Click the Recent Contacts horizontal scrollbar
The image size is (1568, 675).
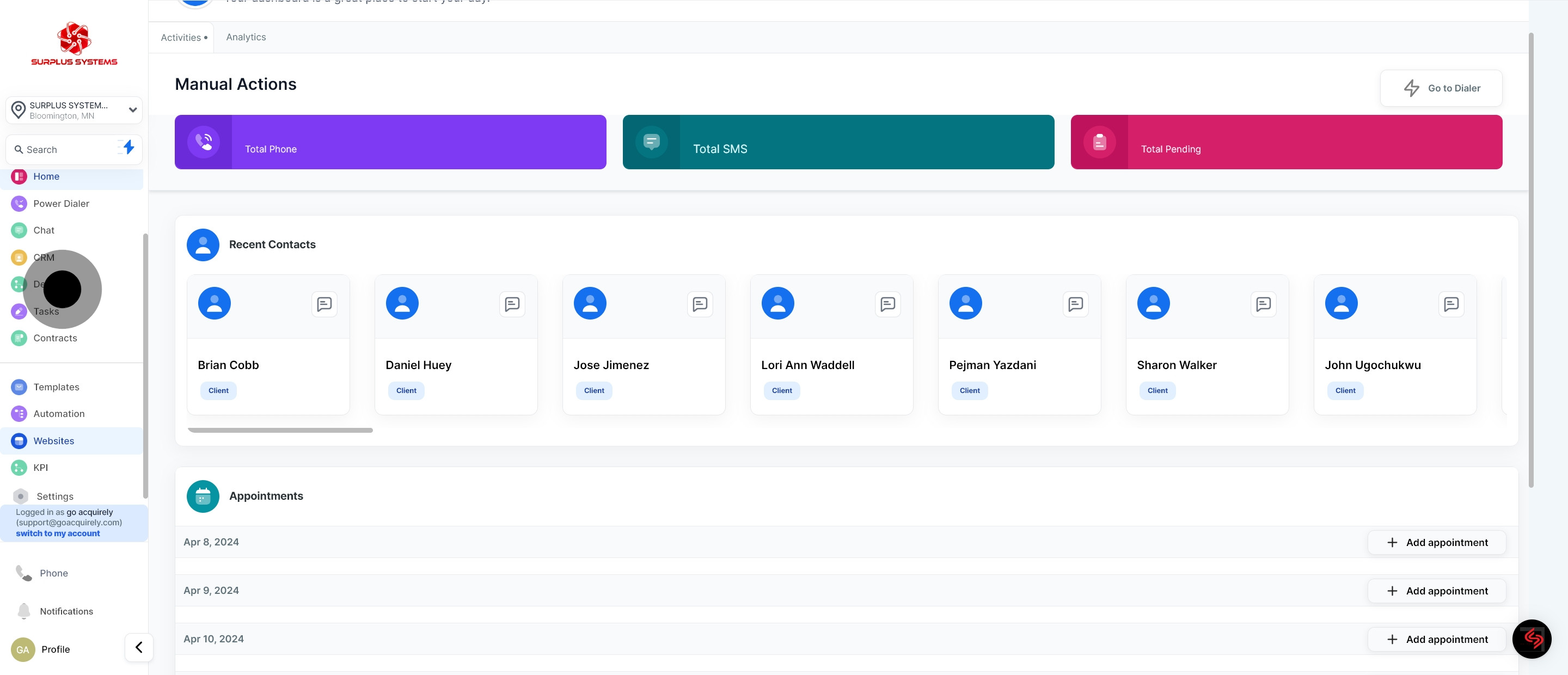click(x=280, y=431)
